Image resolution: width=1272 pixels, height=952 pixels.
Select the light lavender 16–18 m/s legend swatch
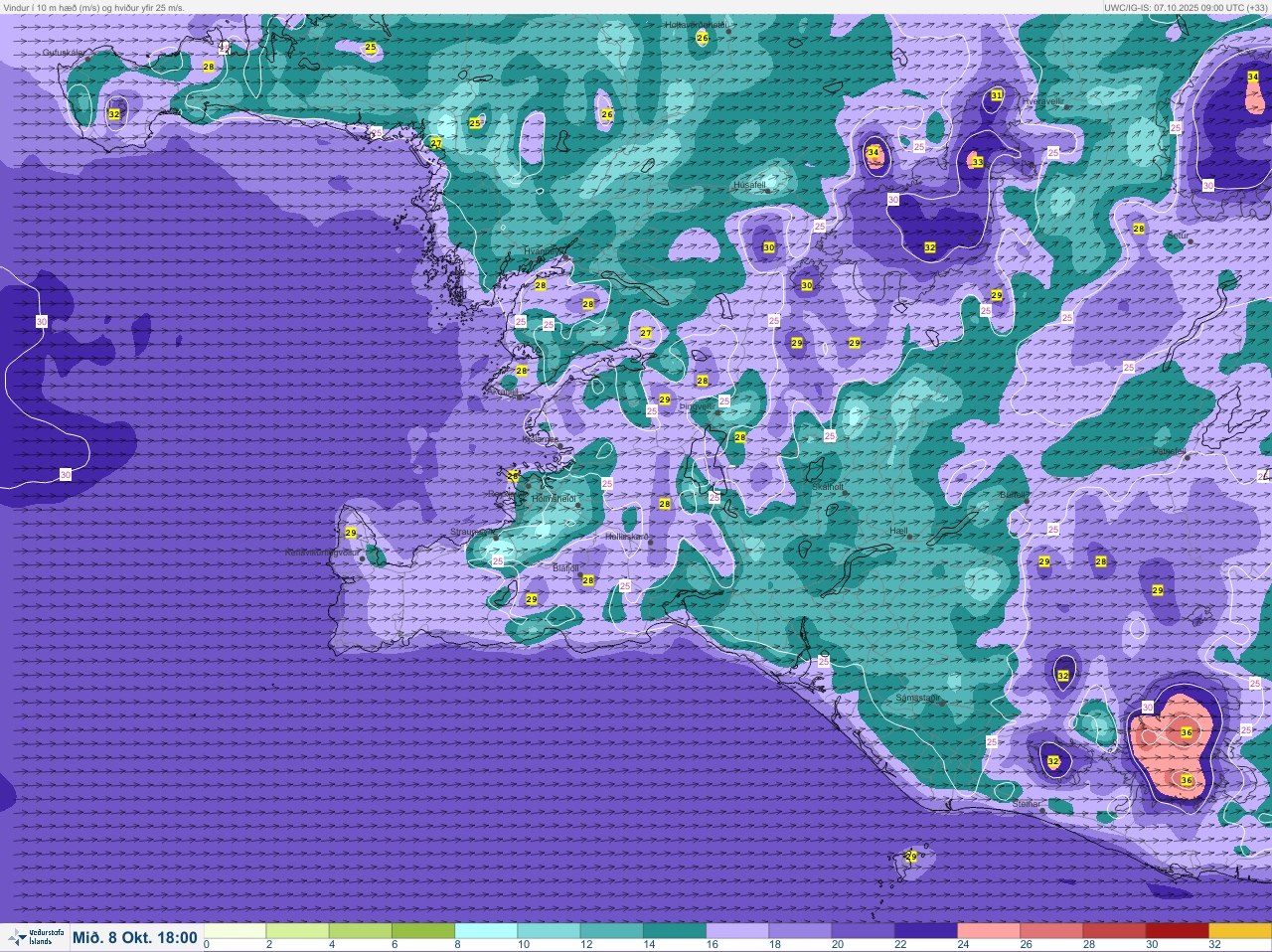click(x=737, y=931)
